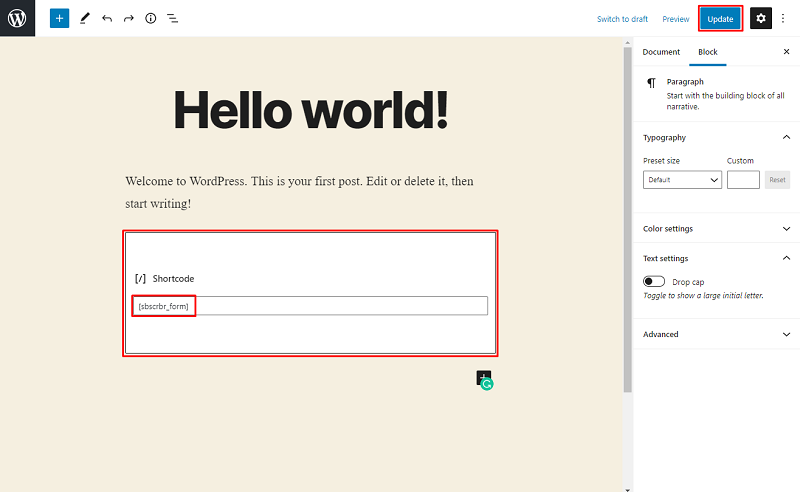Viewport: 800px width, 492px height.
Task: Collapse the Typography section
Action: pos(786,137)
